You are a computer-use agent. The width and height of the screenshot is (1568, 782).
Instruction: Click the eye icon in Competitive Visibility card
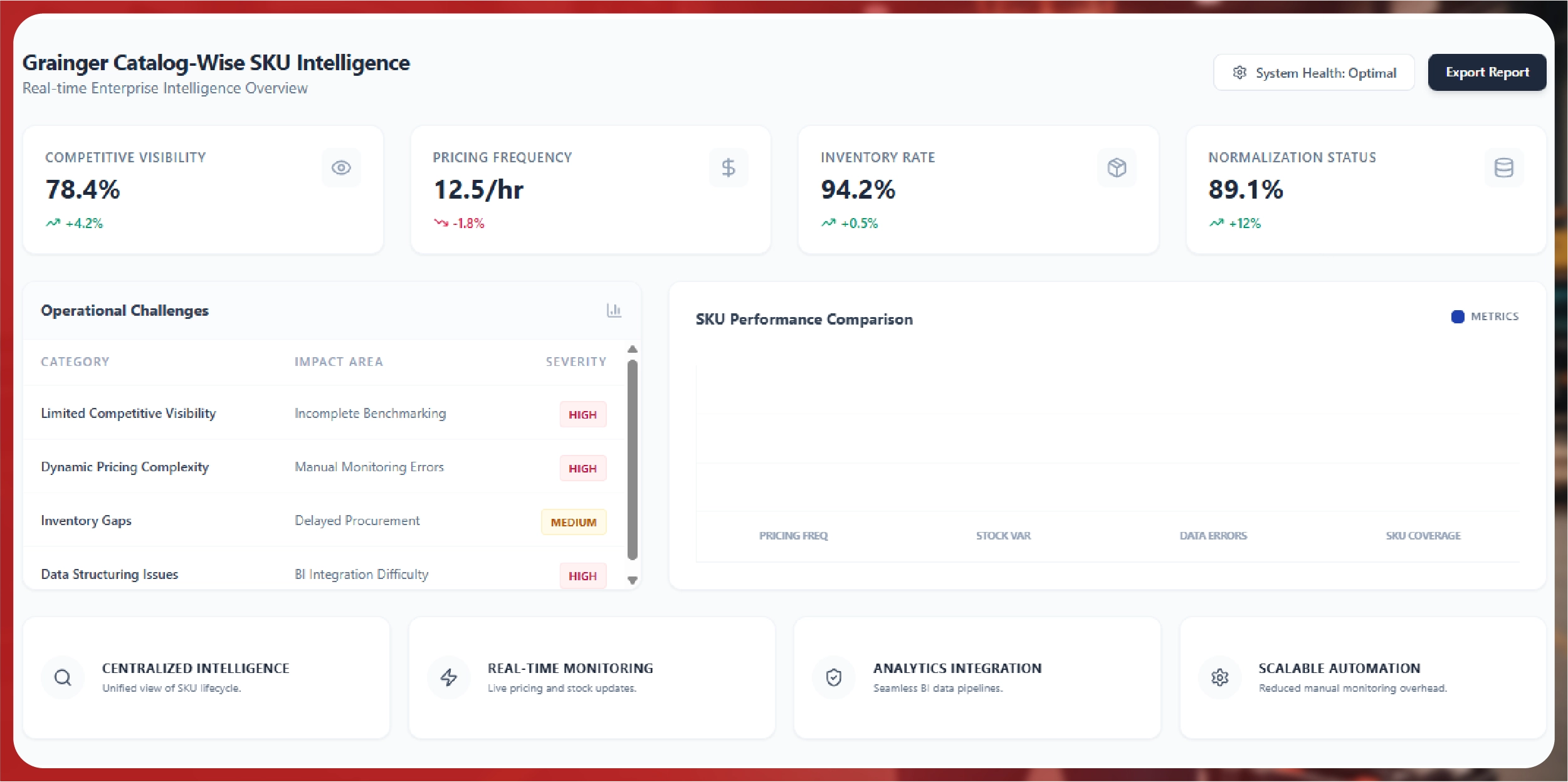pyautogui.click(x=341, y=167)
